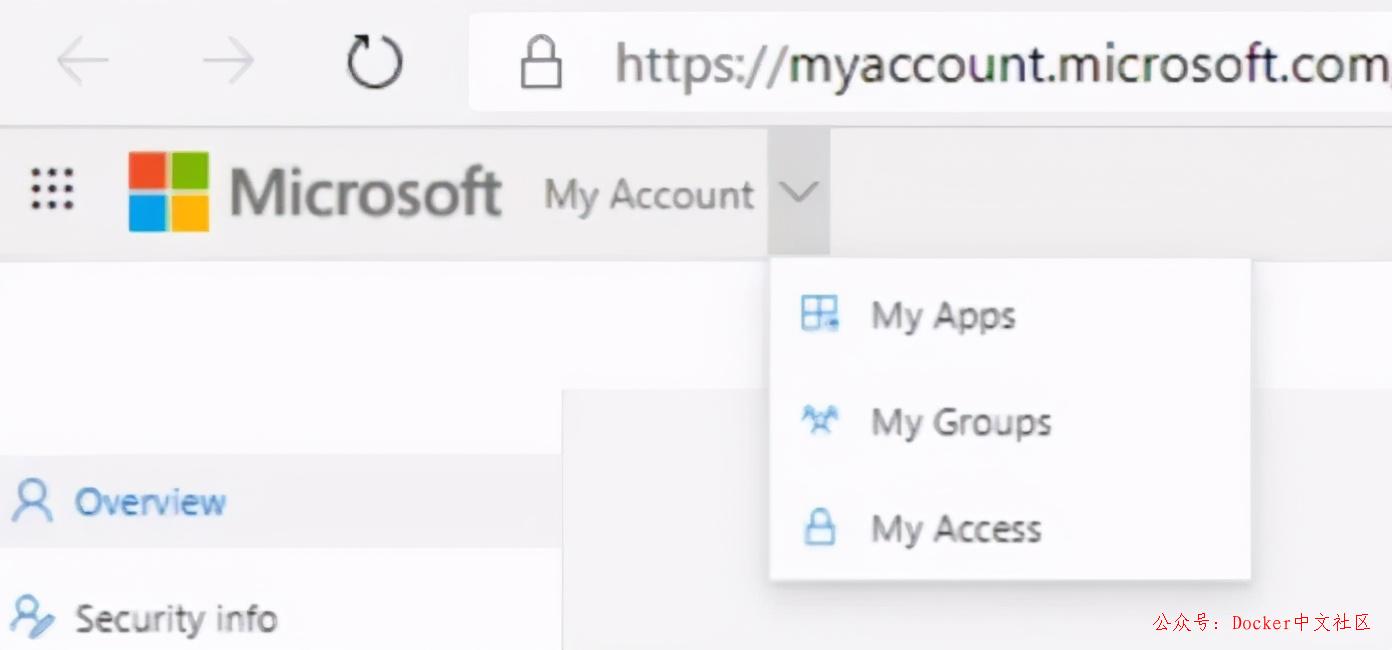Click the Microsoft four-color logo

click(x=169, y=191)
